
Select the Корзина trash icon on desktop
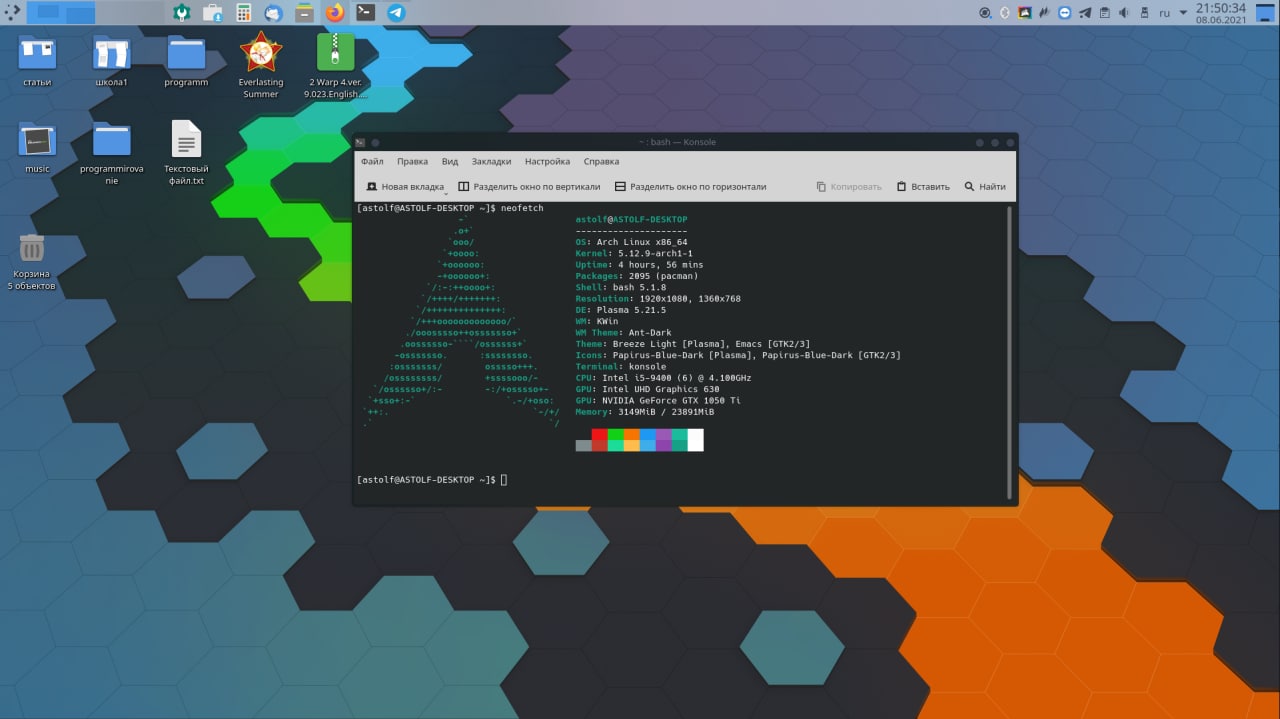[x=32, y=261]
